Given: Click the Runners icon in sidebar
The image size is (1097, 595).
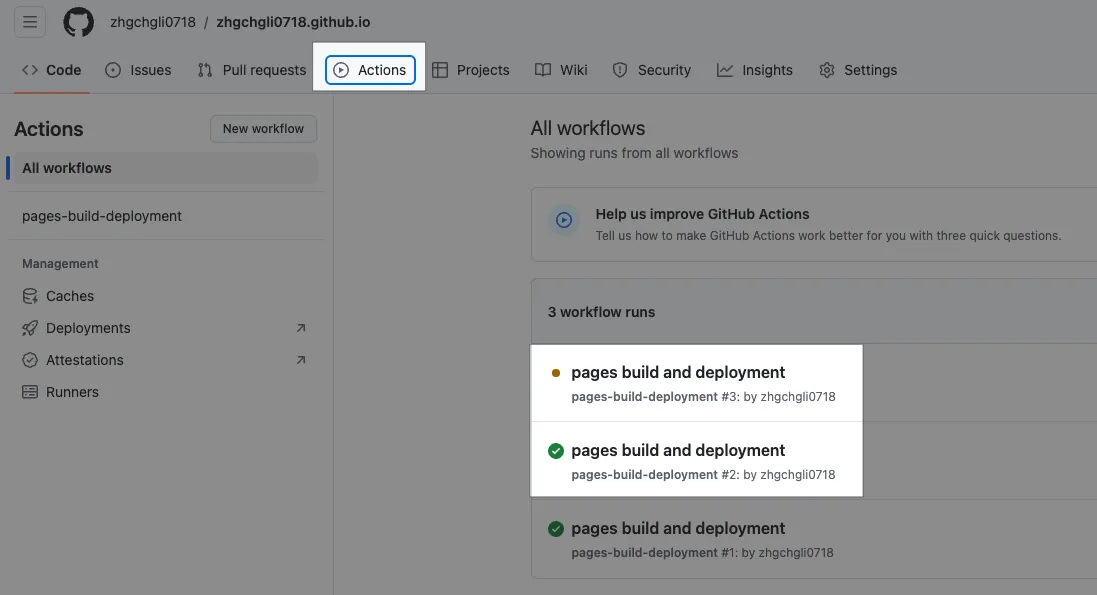Looking at the screenshot, I should (x=30, y=392).
